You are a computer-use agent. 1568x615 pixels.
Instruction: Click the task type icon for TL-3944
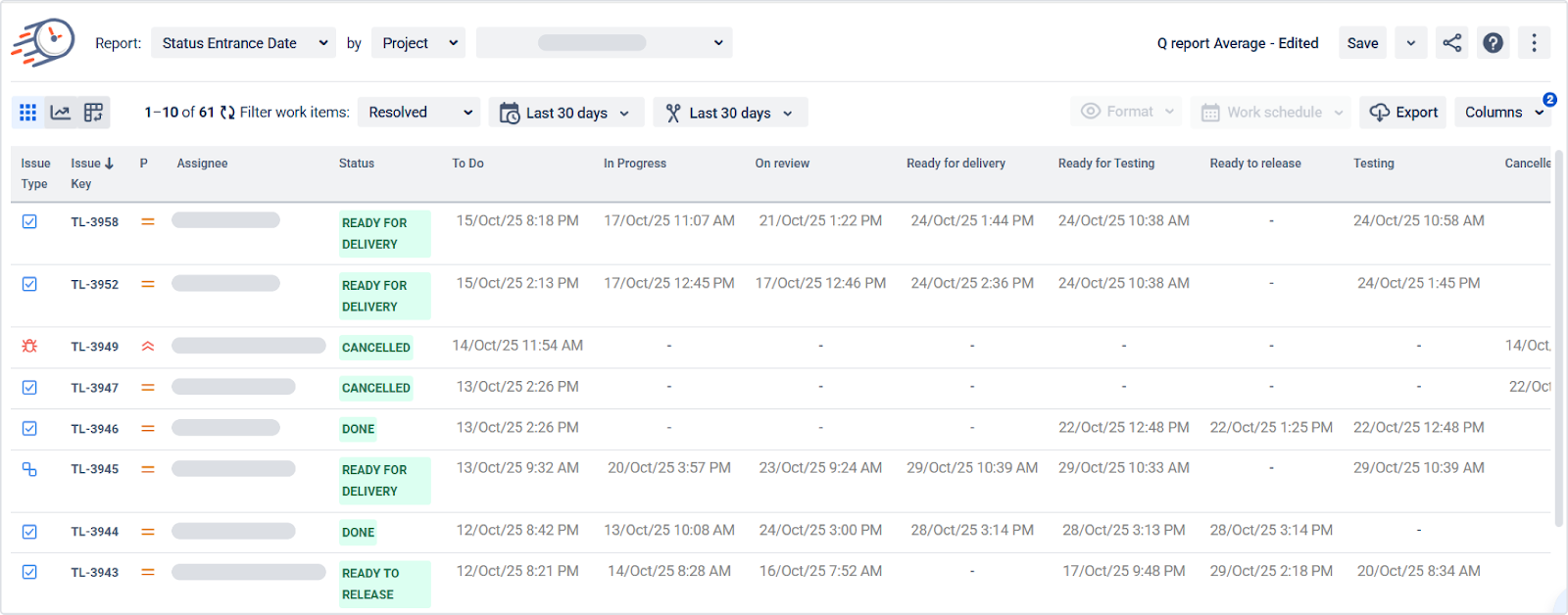29,532
